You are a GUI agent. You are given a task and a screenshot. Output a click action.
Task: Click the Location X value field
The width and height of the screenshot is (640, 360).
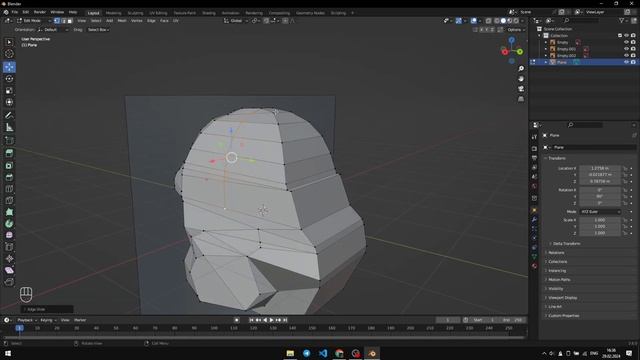600,168
